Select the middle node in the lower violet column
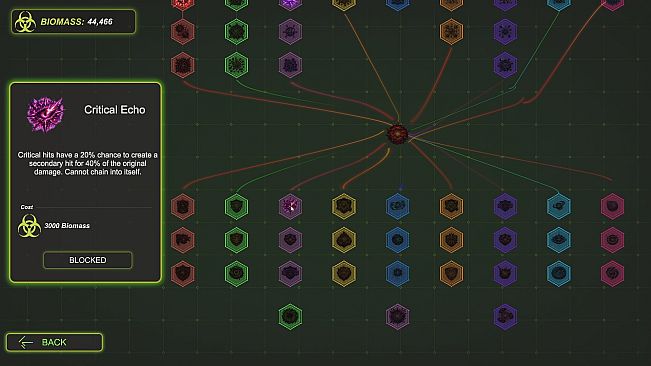Viewport: 651px width, 366px height. tap(505, 240)
